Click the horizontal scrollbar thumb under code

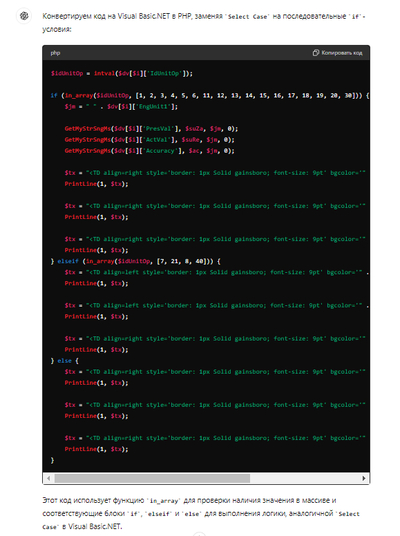tap(152, 478)
